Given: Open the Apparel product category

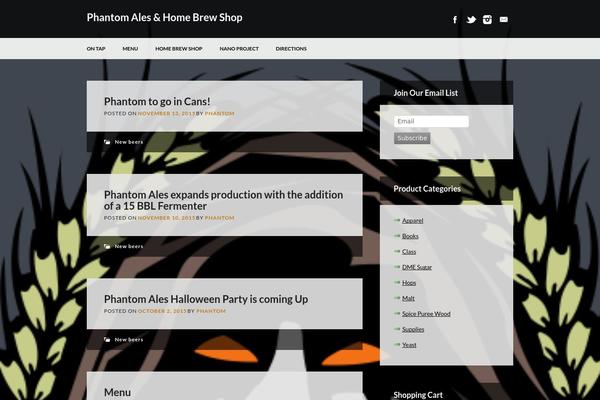Looking at the screenshot, I should coord(412,220).
